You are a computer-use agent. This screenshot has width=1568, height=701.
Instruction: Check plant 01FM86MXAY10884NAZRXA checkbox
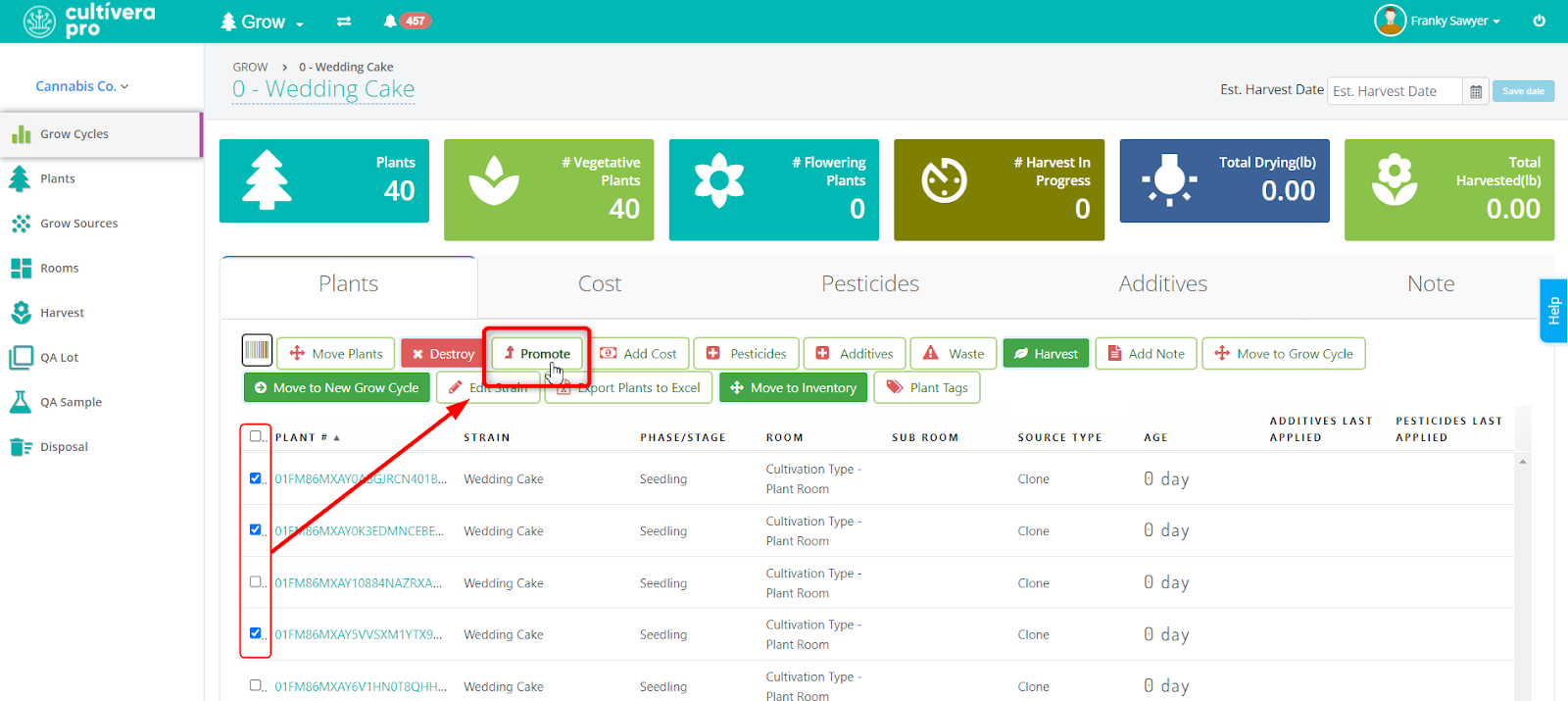point(256,581)
